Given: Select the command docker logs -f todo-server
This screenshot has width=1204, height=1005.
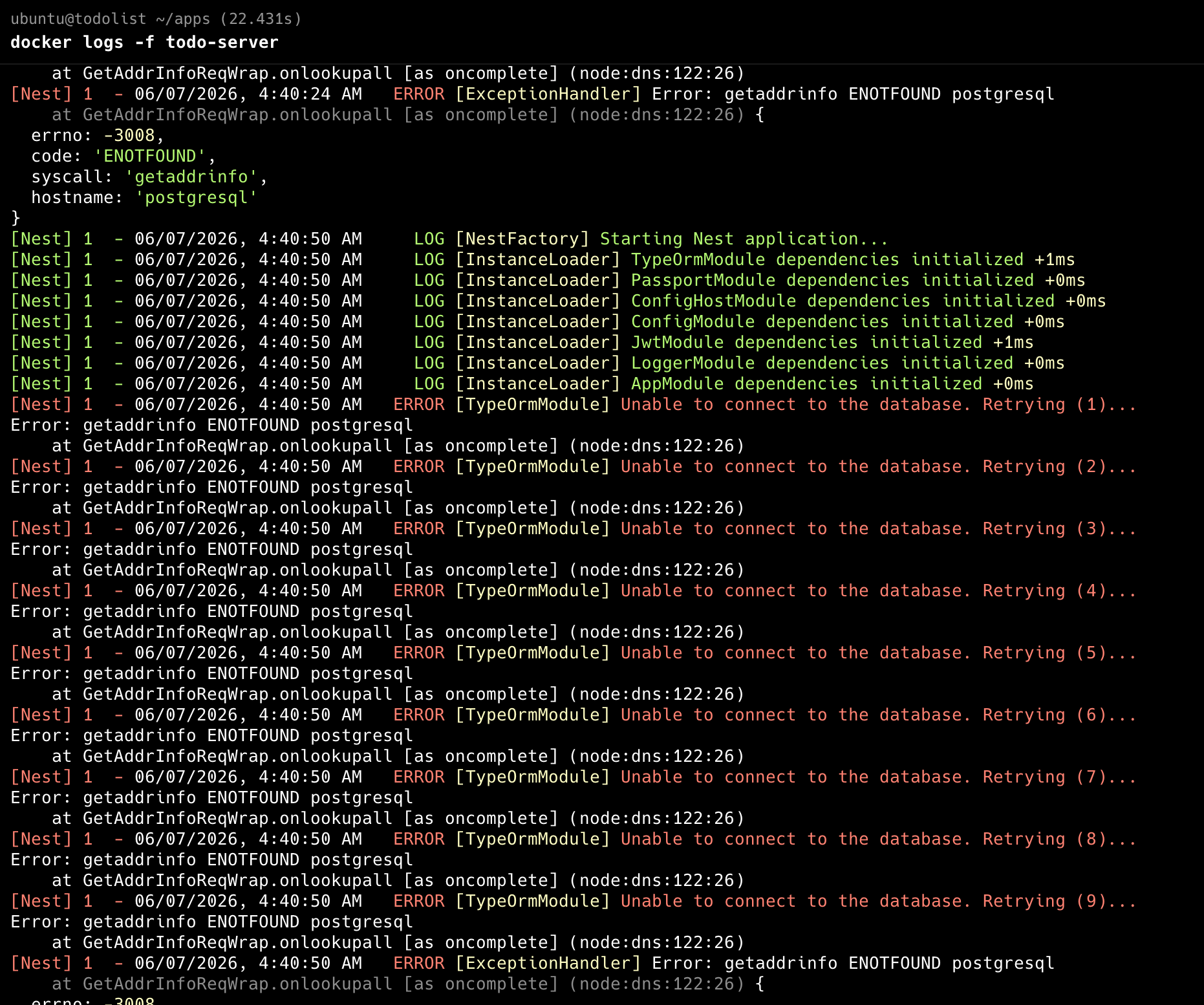Looking at the screenshot, I should click(x=145, y=42).
